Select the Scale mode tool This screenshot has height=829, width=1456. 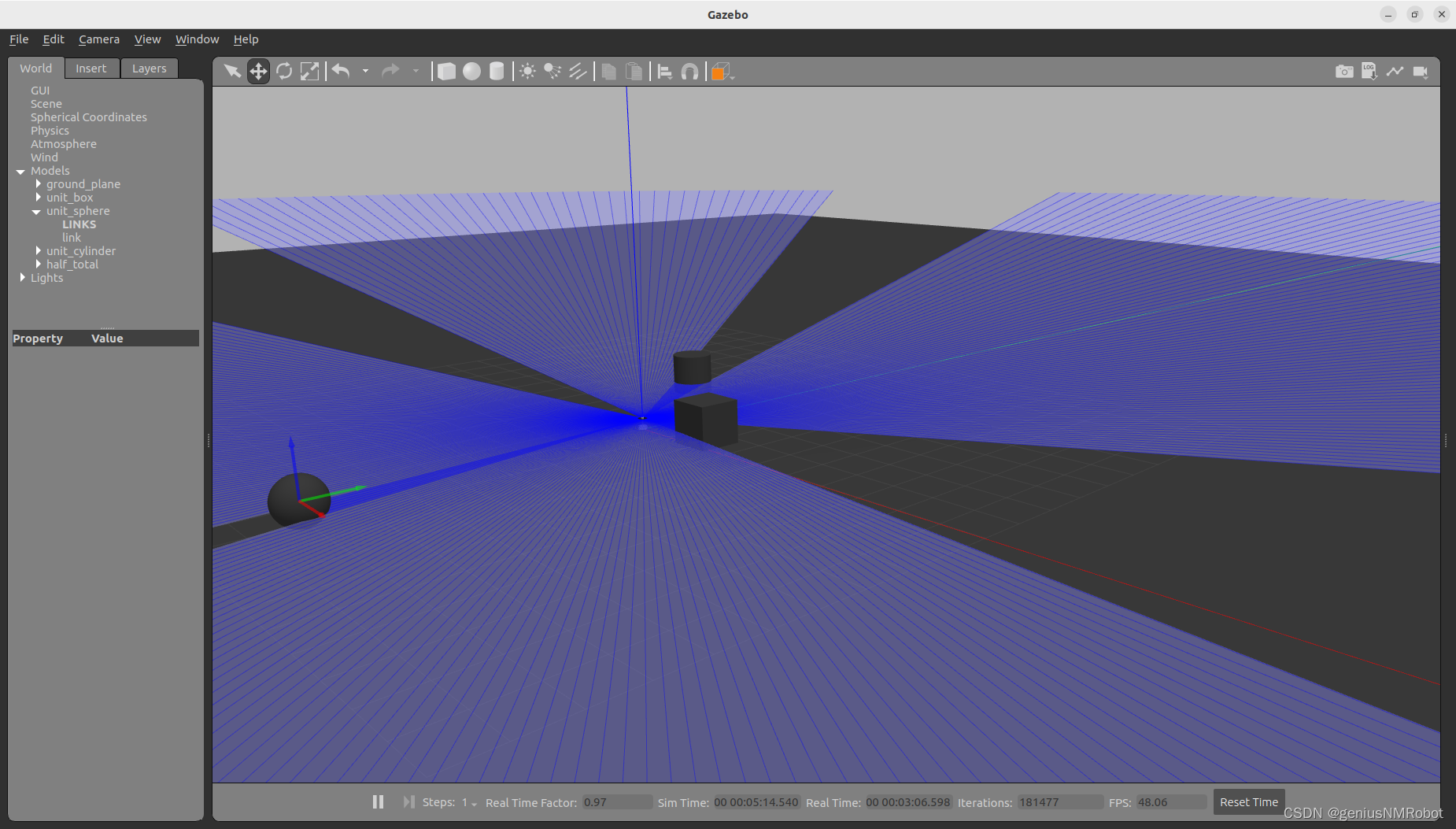pyautogui.click(x=310, y=71)
